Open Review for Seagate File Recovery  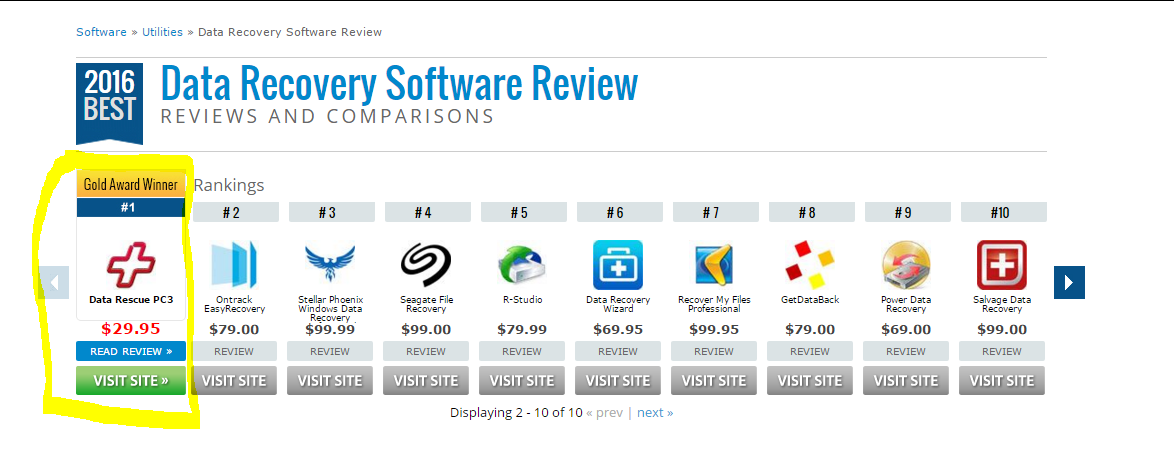coord(426,351)
